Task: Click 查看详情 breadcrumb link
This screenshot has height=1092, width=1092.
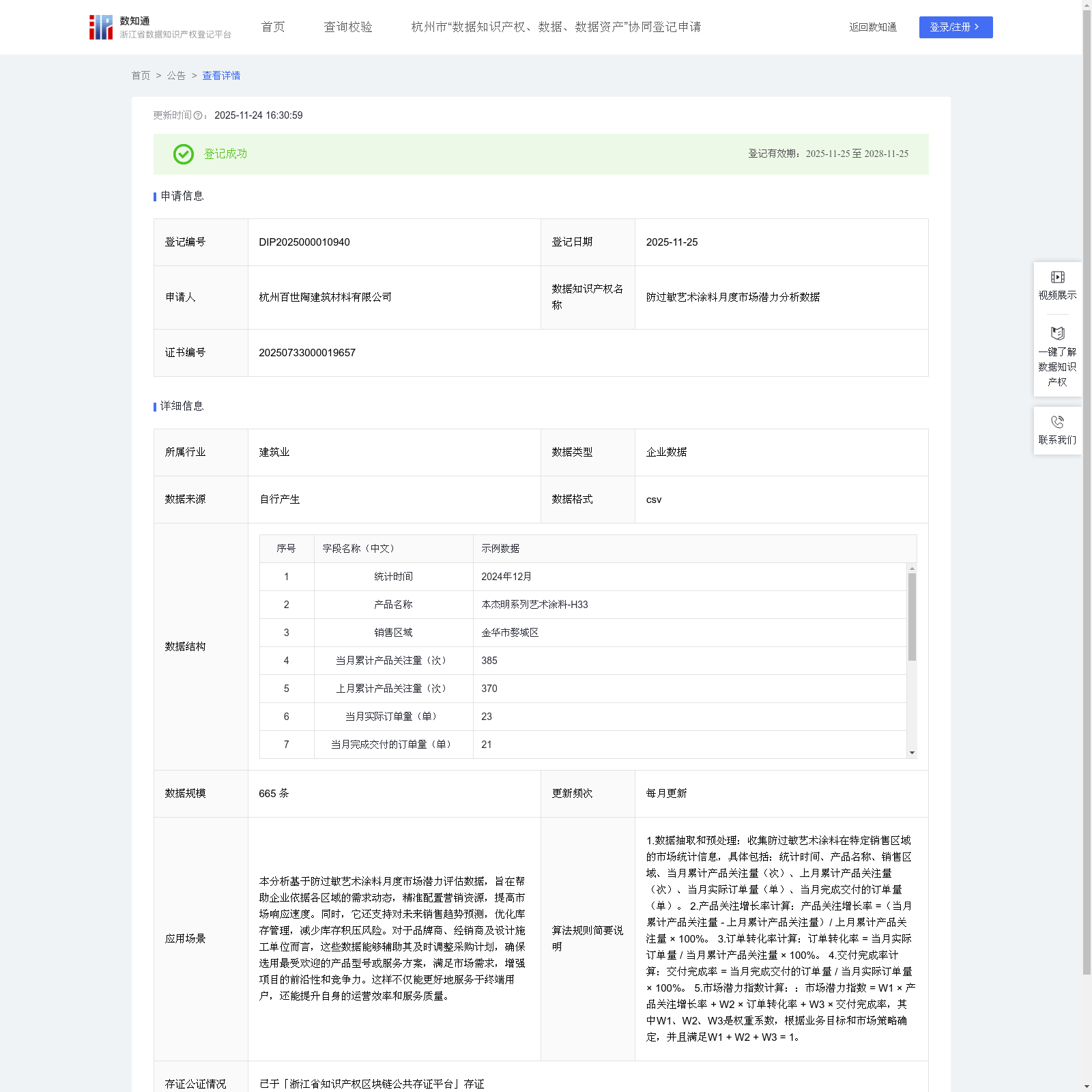Action: (221, 76)
